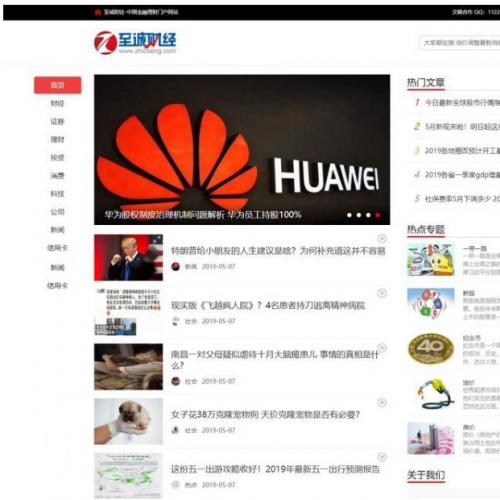The width and height of the screenshot is (500, 500).
Task: Click the 热点专题 section heading
Action: coord(426,229)
